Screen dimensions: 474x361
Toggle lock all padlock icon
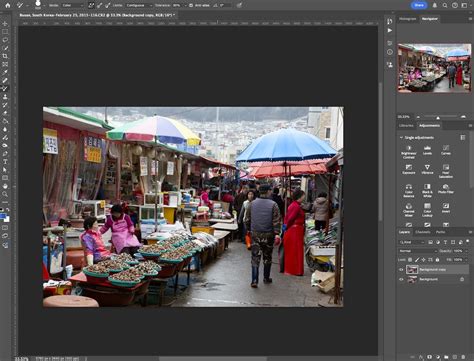pos(437,260)
